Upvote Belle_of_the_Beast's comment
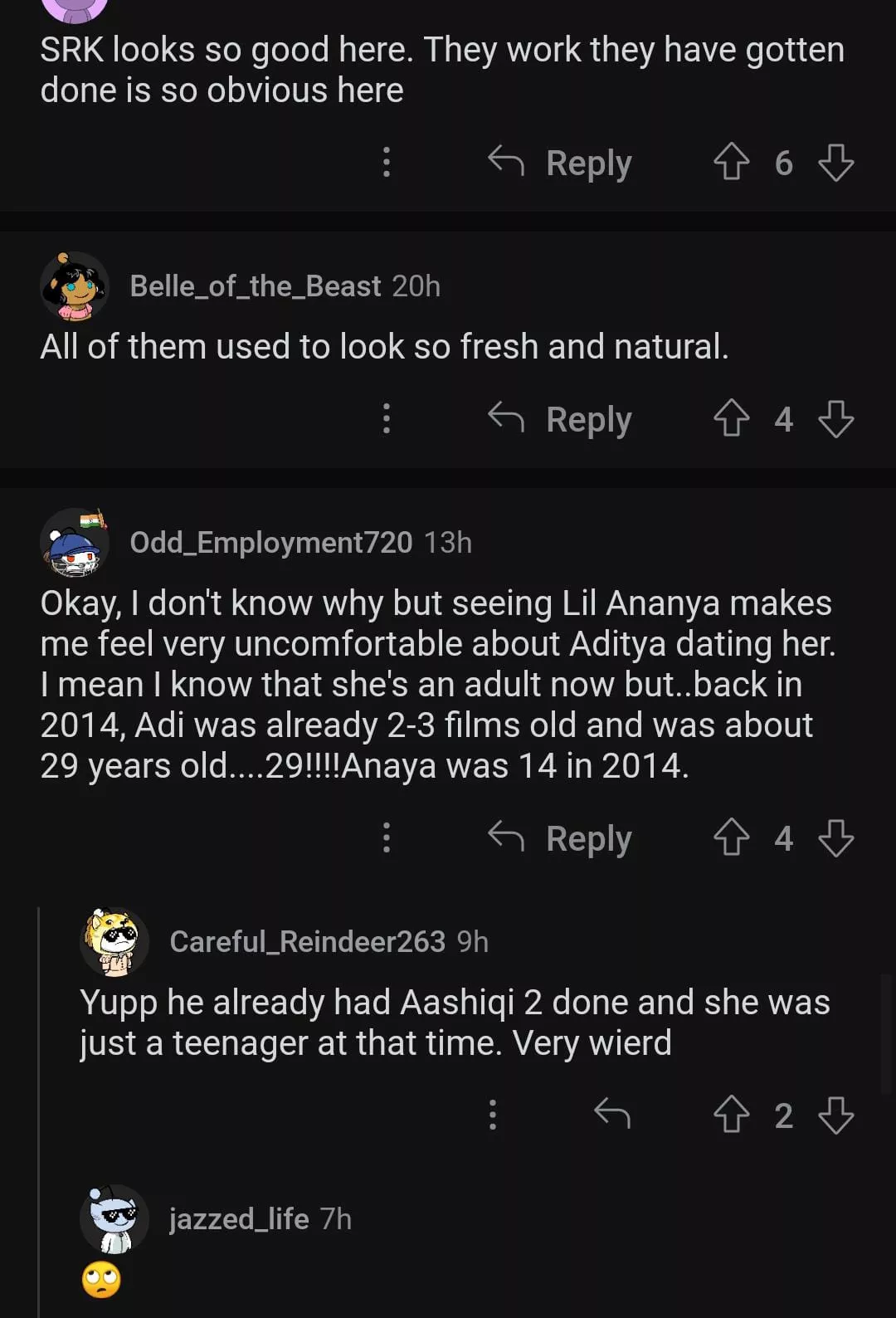896x1318 pixels. tap(731, 418)
